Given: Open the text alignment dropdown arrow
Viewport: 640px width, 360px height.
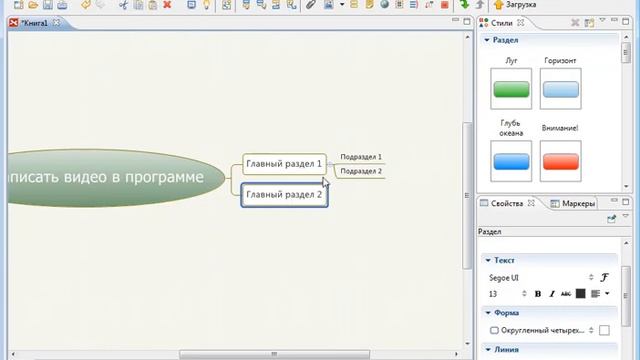Looking at the screenshot, I should 607,293.
